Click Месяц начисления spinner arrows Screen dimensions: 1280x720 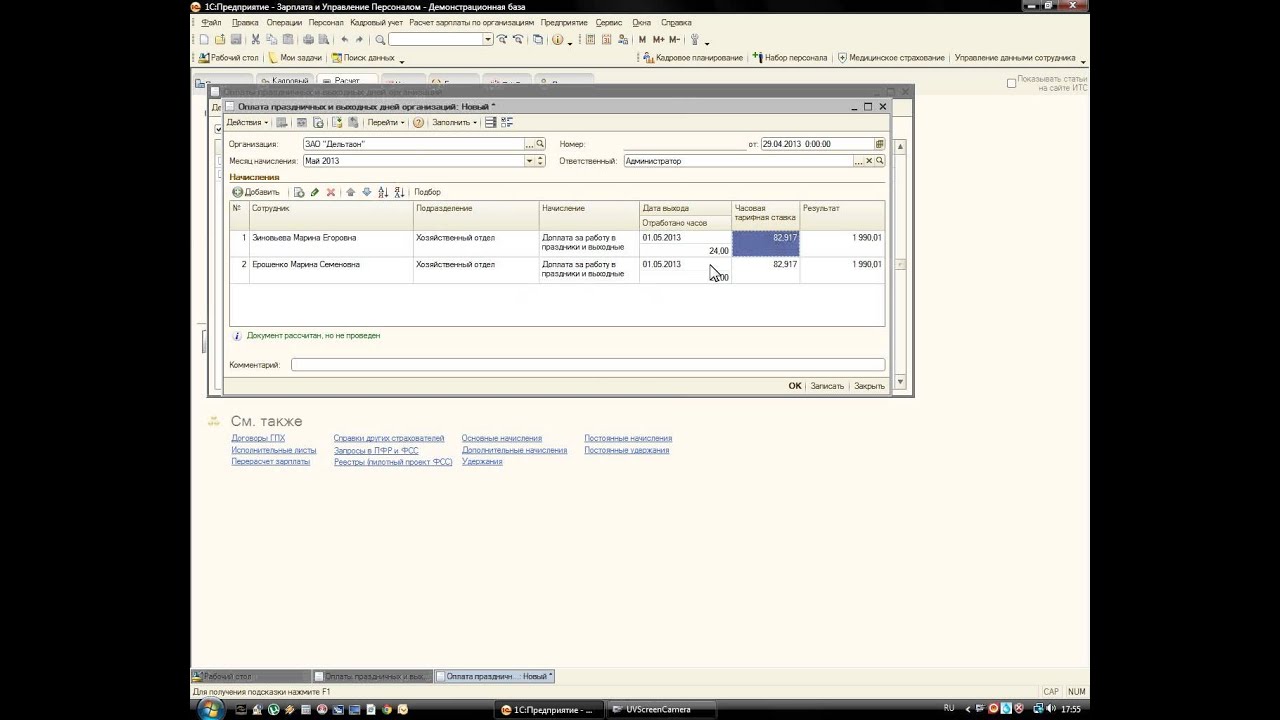point(540,161)
